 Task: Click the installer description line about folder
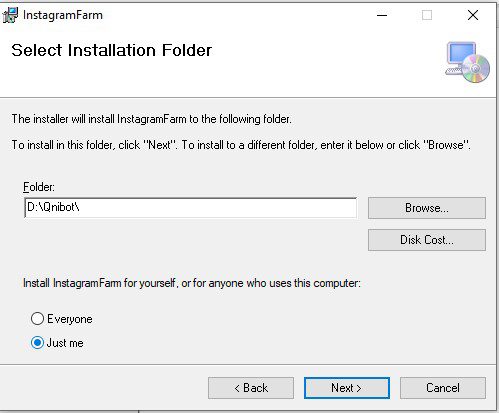(x=152, y=119)
